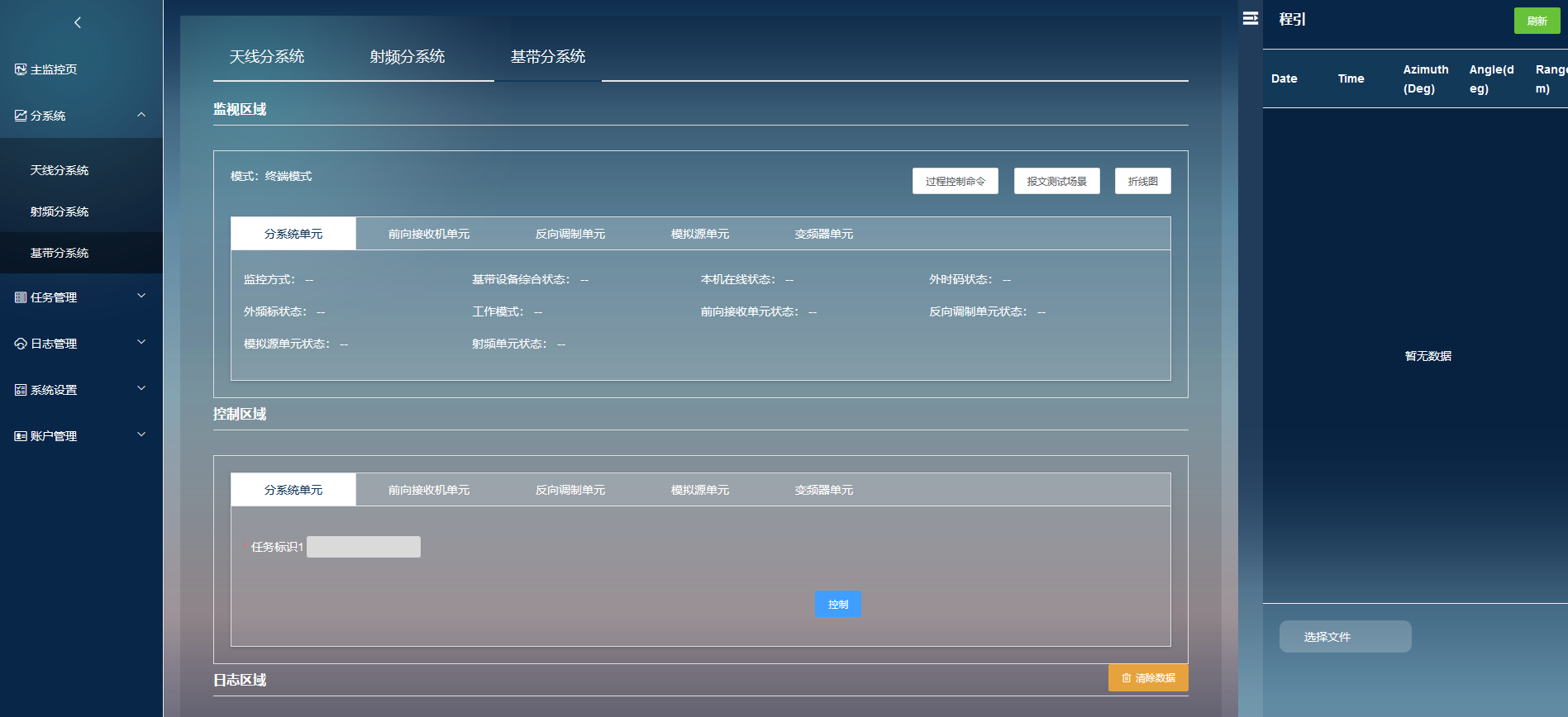The image size is (1568, 717).
Task: Click the 模式: 终端模式 label
Action: click(271, 176)
